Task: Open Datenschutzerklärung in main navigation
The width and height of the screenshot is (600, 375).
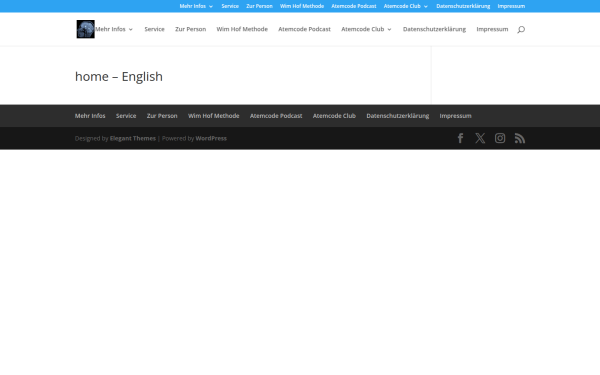Action: [x=434, y=29]
